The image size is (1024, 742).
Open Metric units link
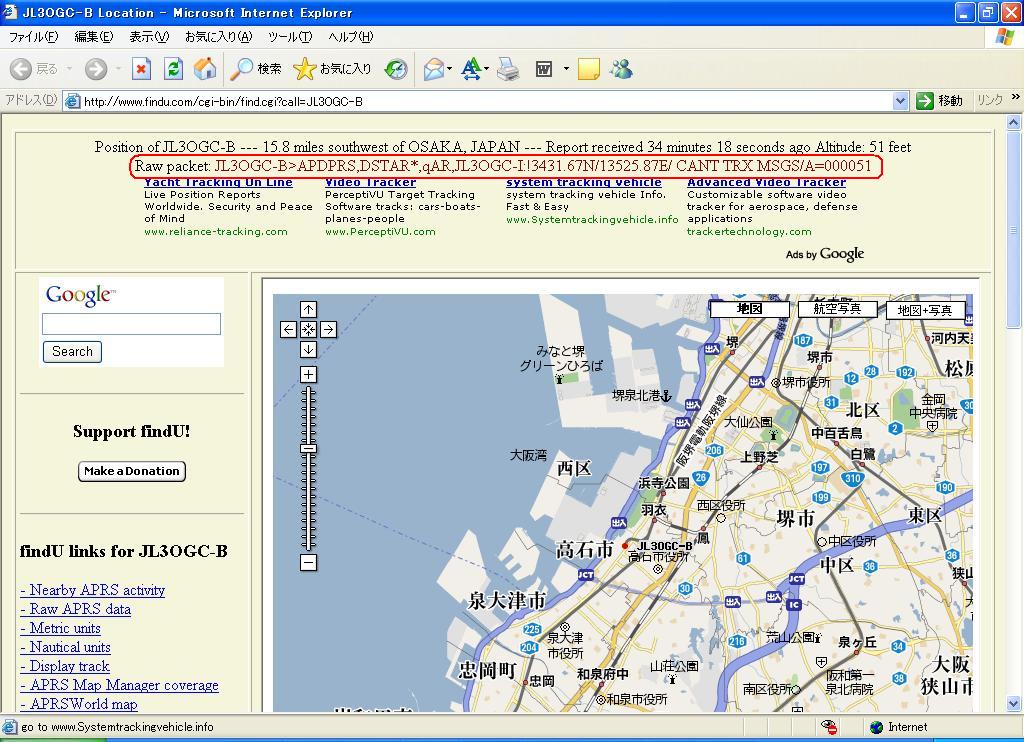tap(61, 628)
